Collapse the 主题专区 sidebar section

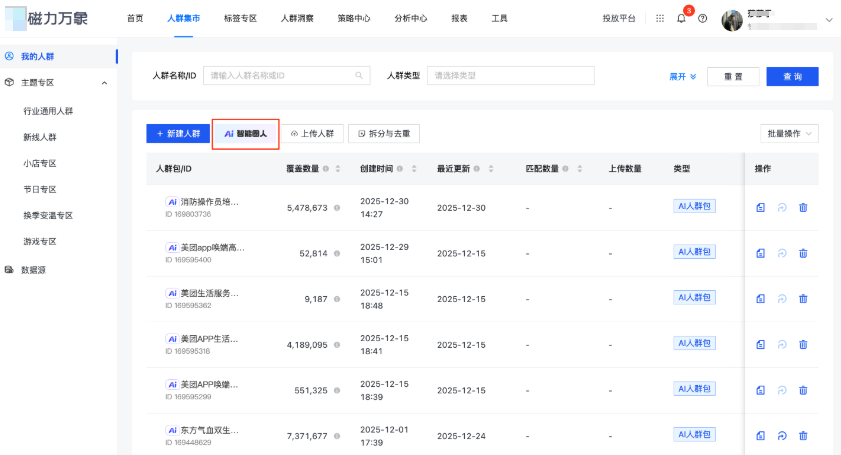pos(104,83)
